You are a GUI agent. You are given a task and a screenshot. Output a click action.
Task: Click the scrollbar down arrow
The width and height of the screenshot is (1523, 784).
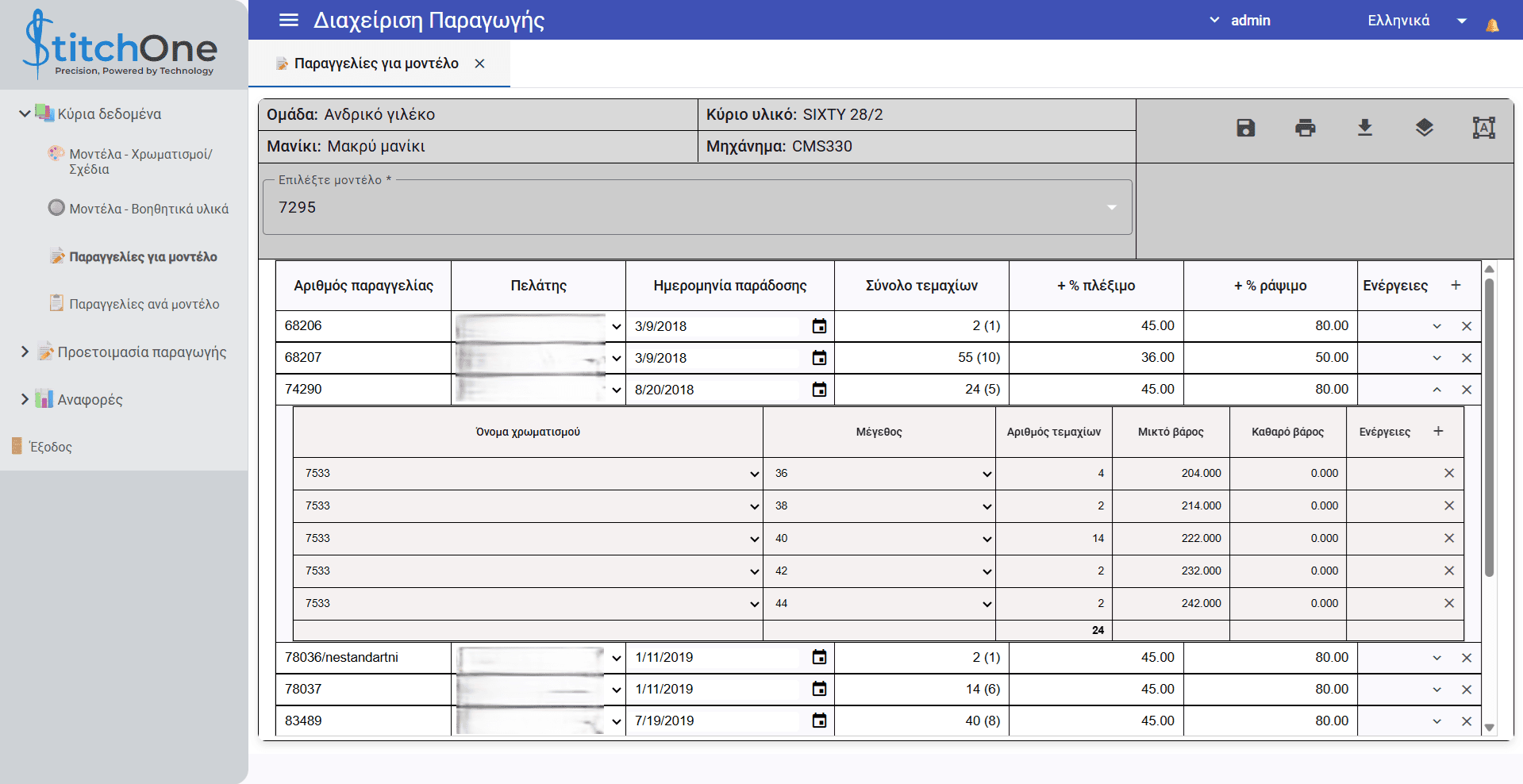[1490, 728]
